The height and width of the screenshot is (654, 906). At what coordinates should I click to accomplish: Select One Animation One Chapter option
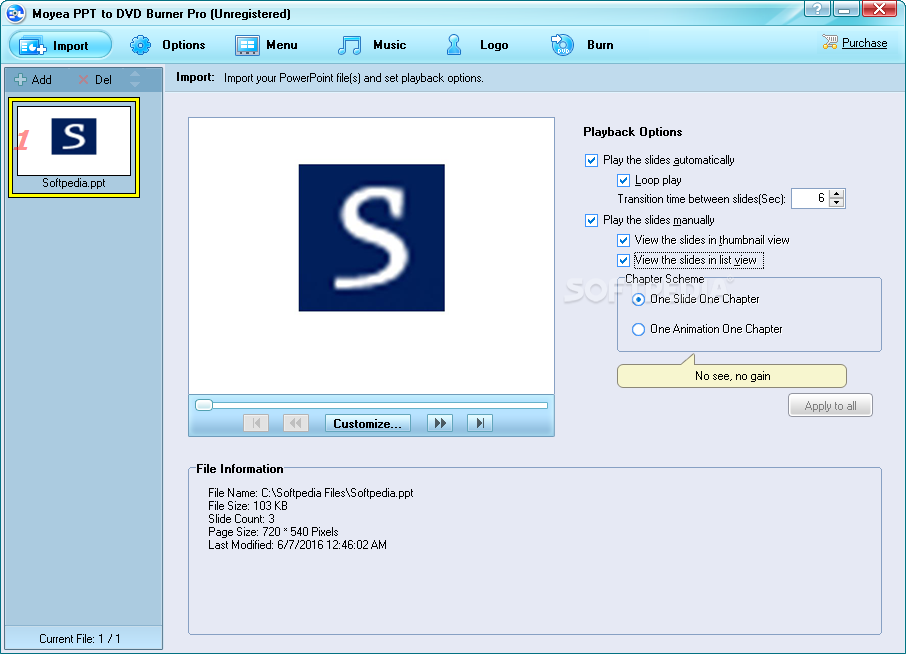click(638, 329)
